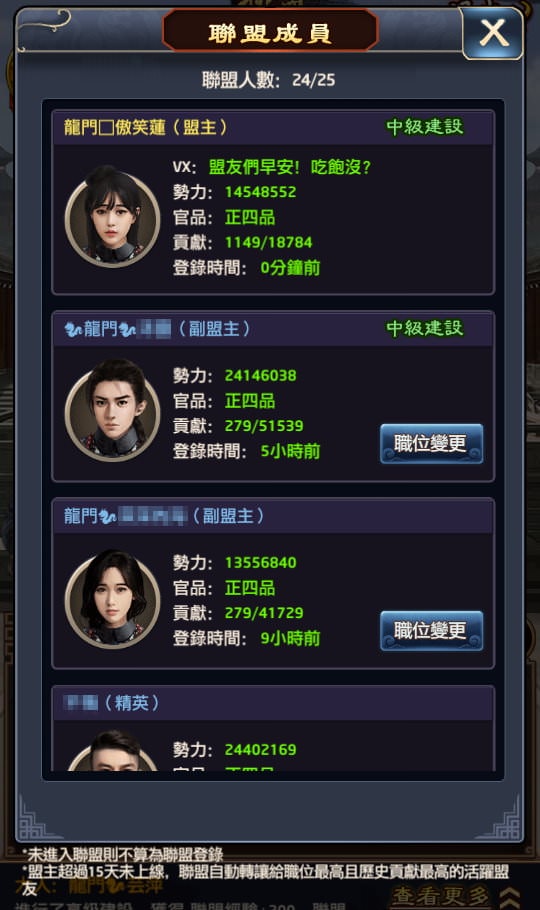Click 職位變更 for the second vice-leader
This screenshot has width=540, height=910.
point(431,630)
